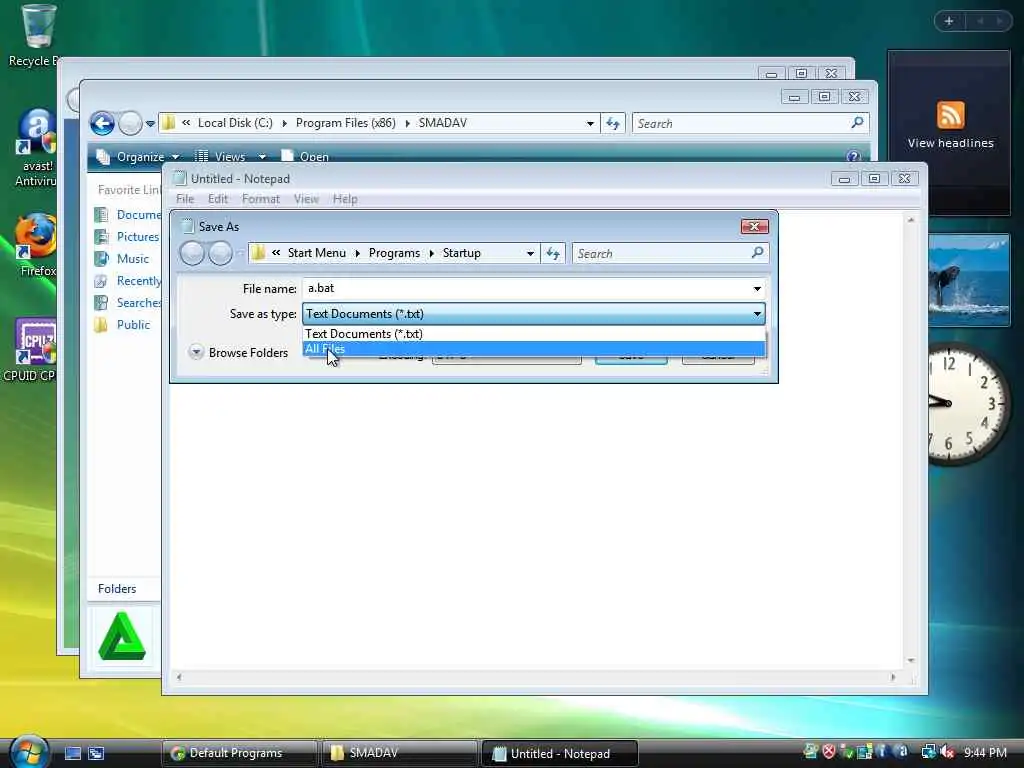Select Firefox desktop shortcut
This screenshot has height=768, width=1024.
pyautogui.click(x=37, y=244)
